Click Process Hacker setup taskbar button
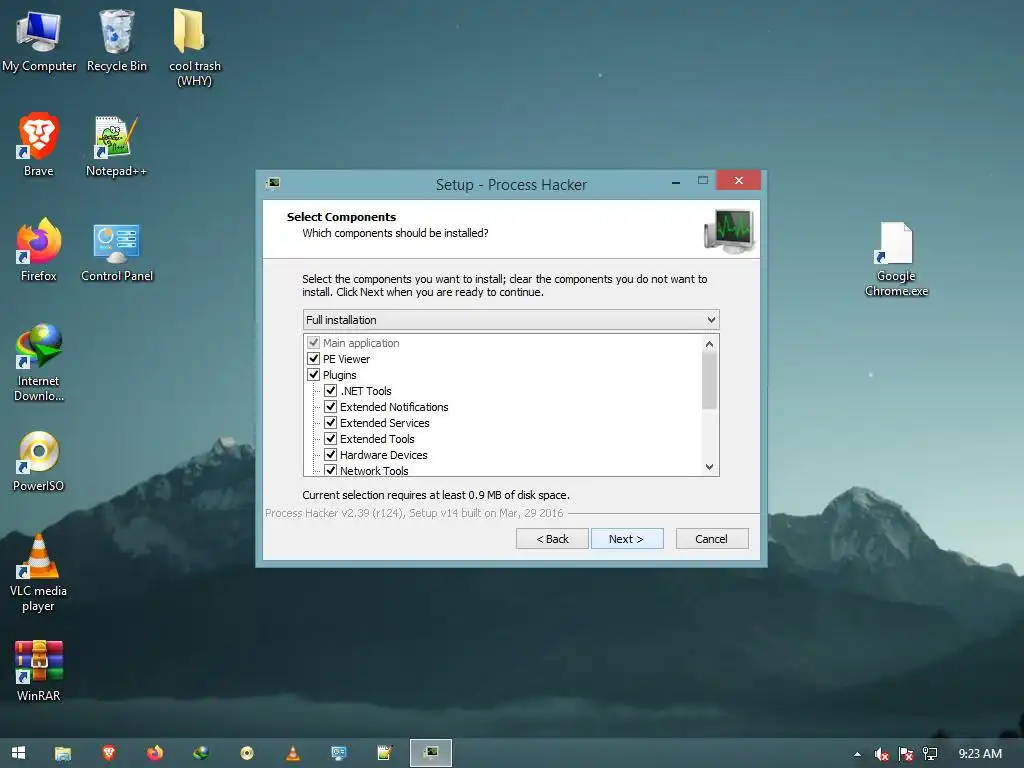 [x=430, y=753]
